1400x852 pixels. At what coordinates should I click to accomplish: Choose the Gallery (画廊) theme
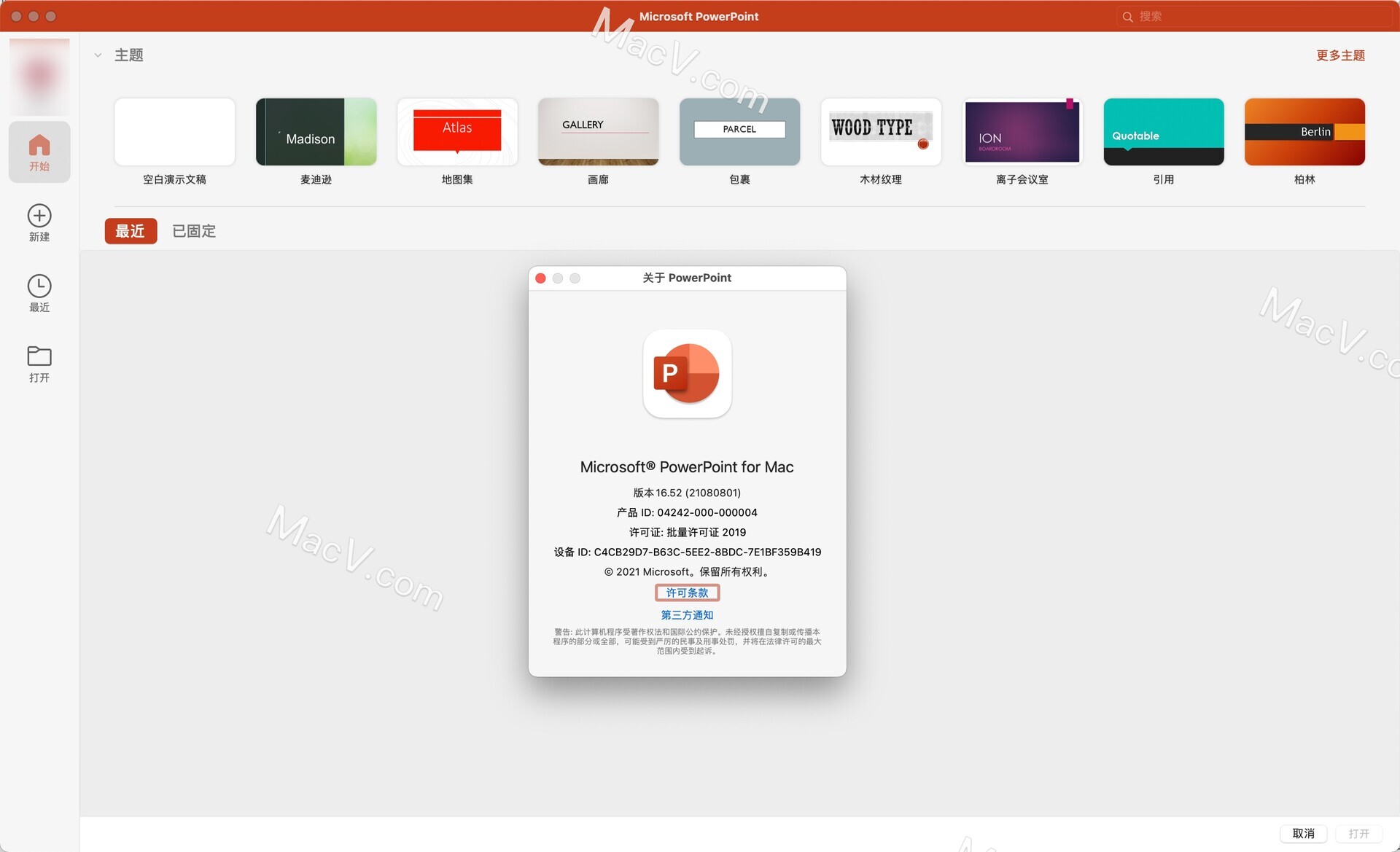point(599,132)
